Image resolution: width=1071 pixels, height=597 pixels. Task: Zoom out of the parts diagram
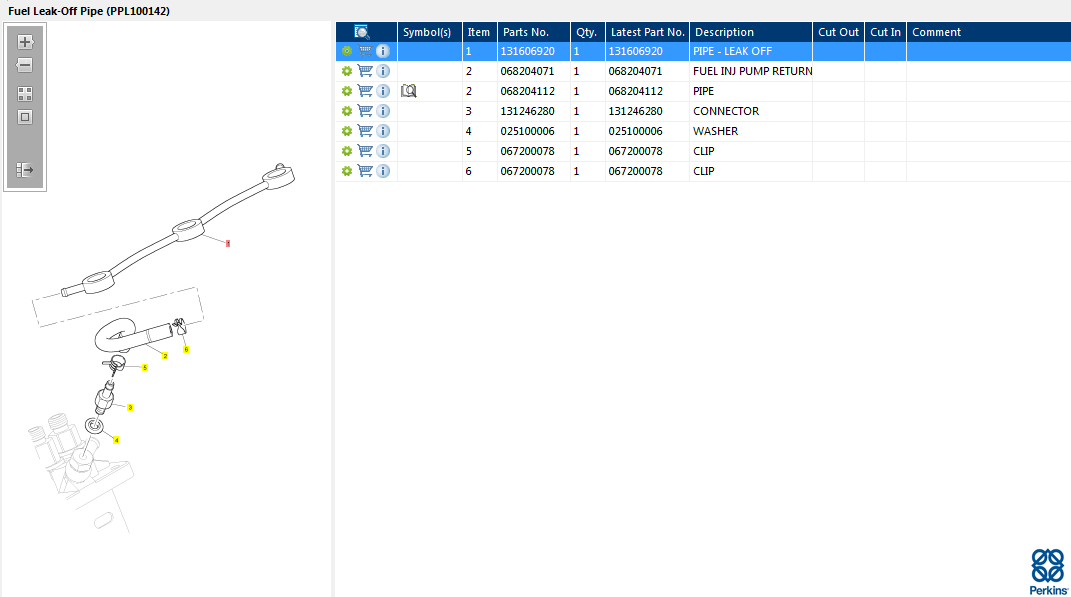point(25,66)
